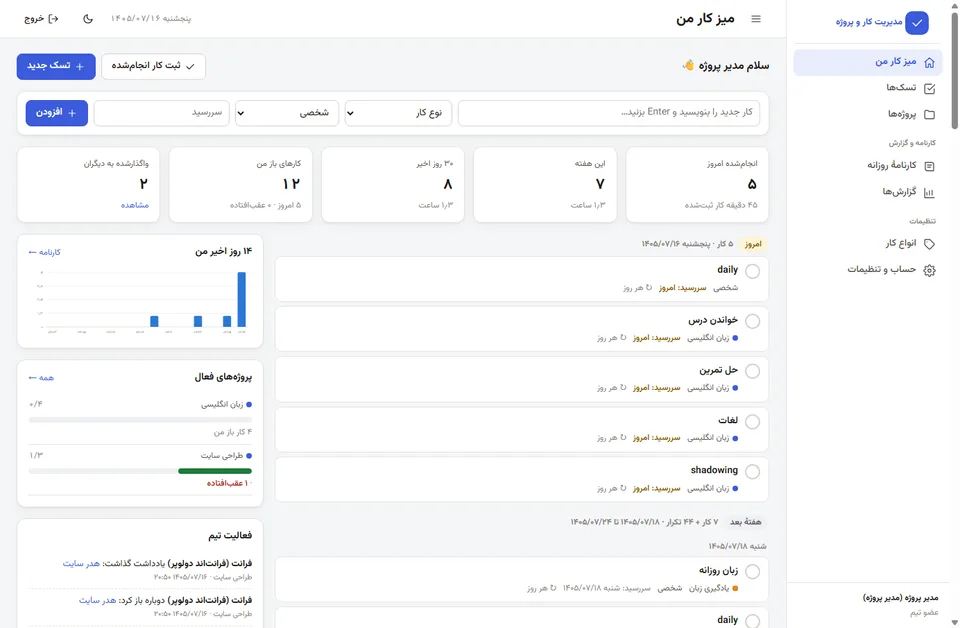Screen dimensions: 960x628
Task: Open مشاهده link in واگذارشده به دیگران card
Action: 135,206
